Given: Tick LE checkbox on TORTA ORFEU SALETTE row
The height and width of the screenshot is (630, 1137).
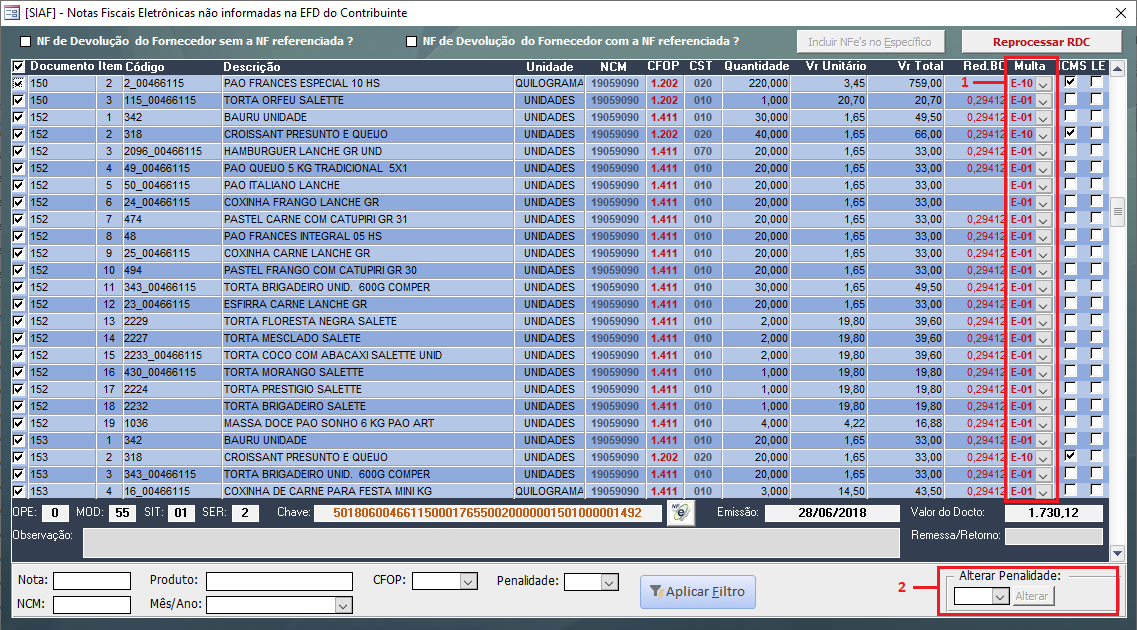Looking at the screenshot, I should click(x=1096, y=100).
